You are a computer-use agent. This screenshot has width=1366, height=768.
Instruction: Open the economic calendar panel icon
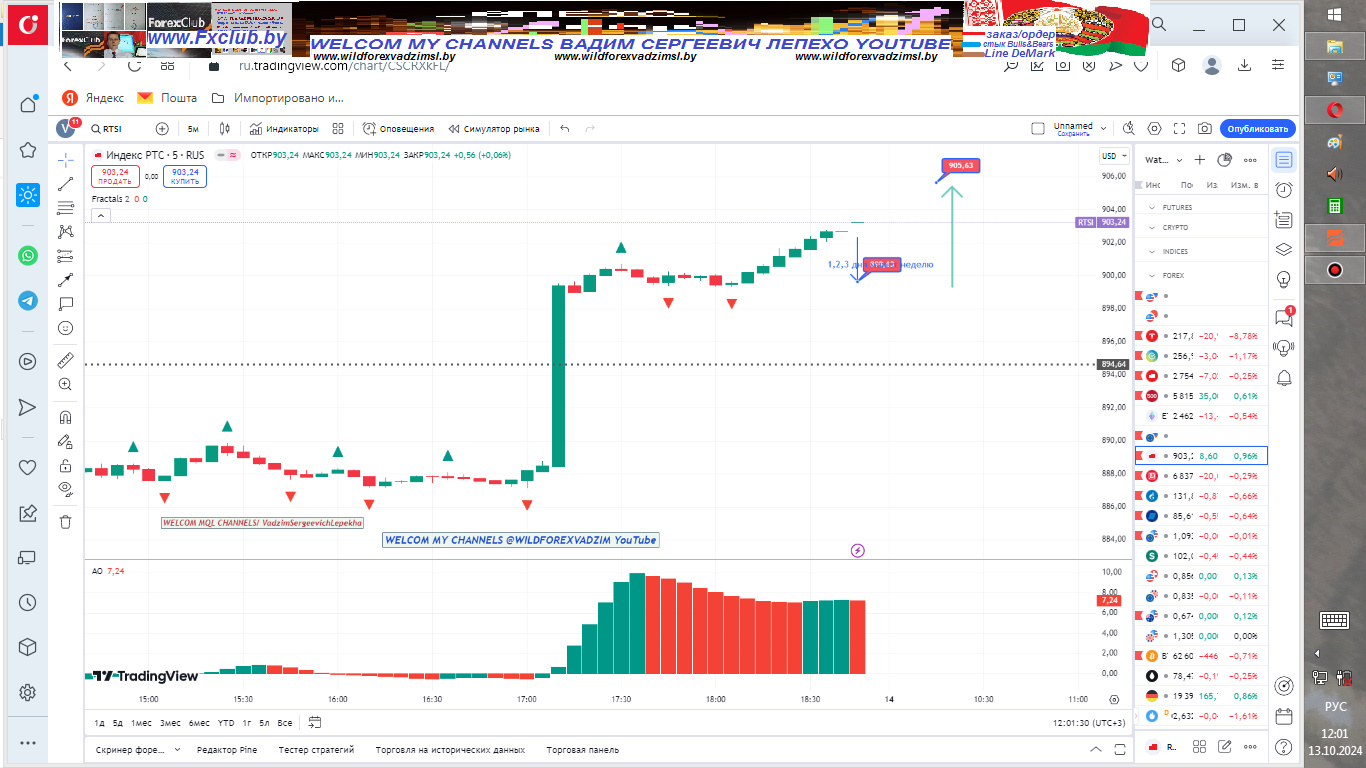point(1284,716)
